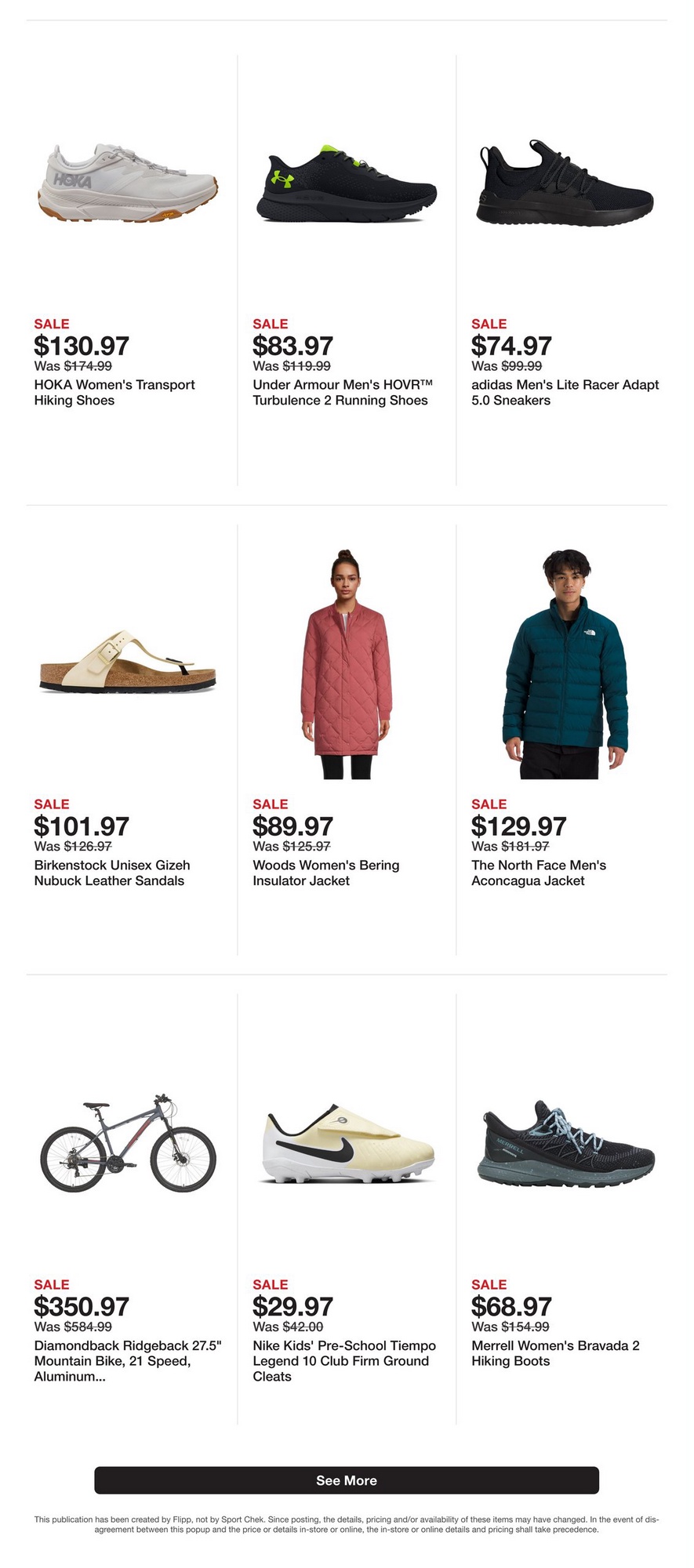Open the Birkenstock Gizeh sandal image
Screen dimensions: 694x1568
tap(127, 662)
